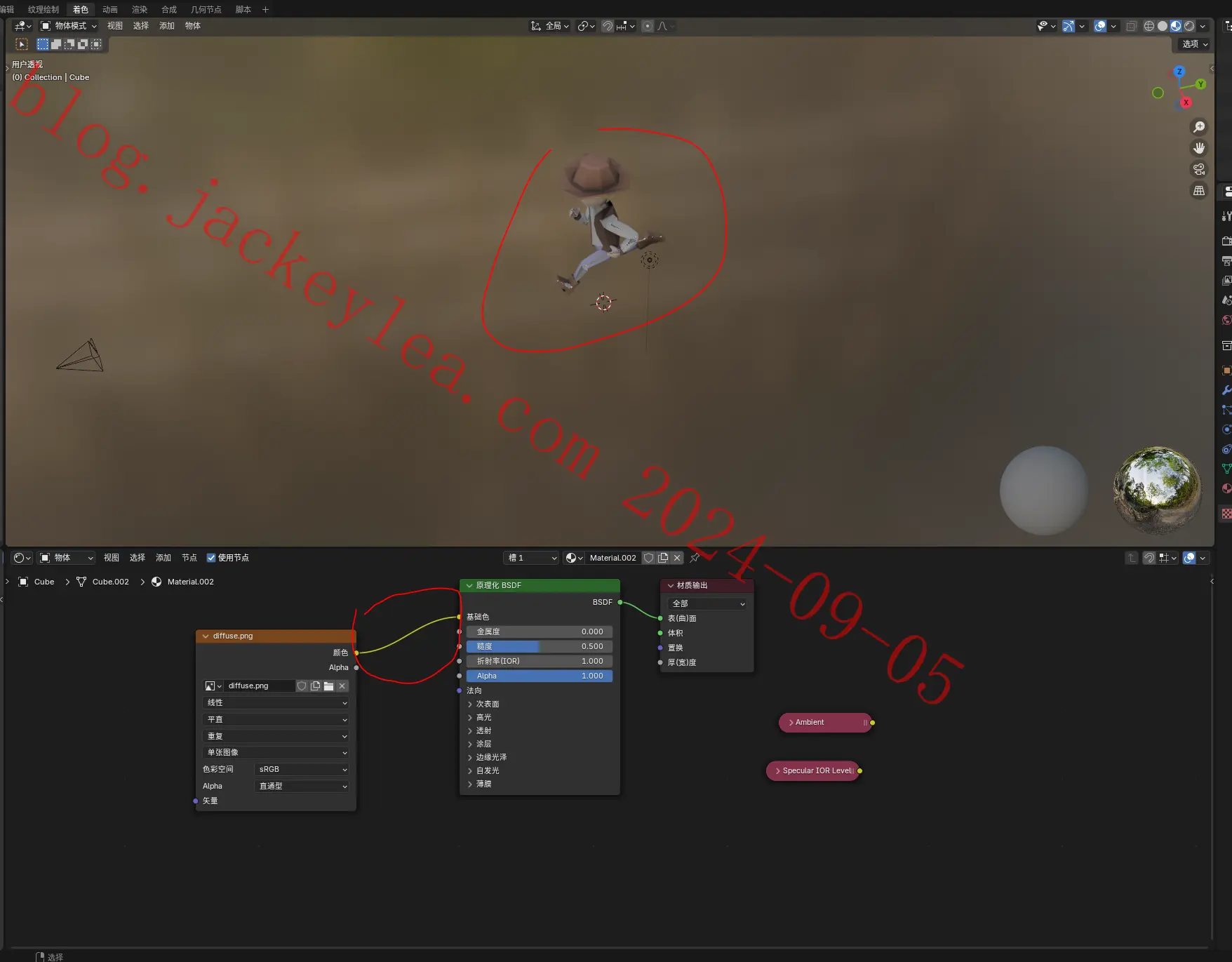
Task: Switch to the 渲染 workspace tab
Action: [x=140, y=9]
